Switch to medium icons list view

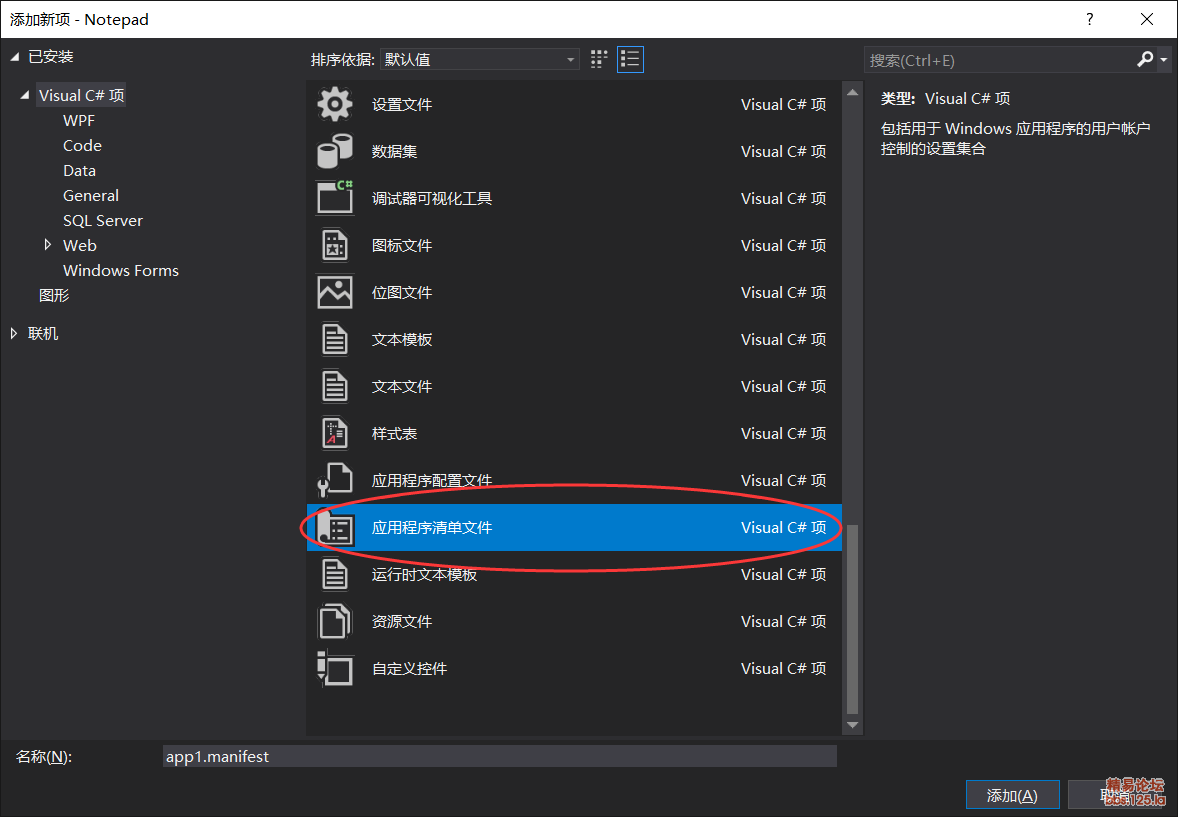(630, 59)
